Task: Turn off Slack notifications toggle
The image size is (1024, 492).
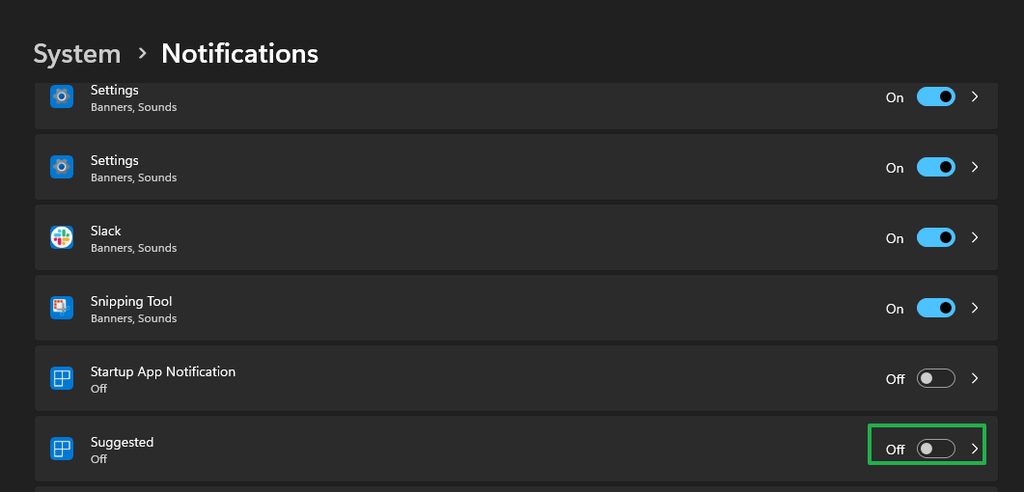Action: [x=936, y=238]
